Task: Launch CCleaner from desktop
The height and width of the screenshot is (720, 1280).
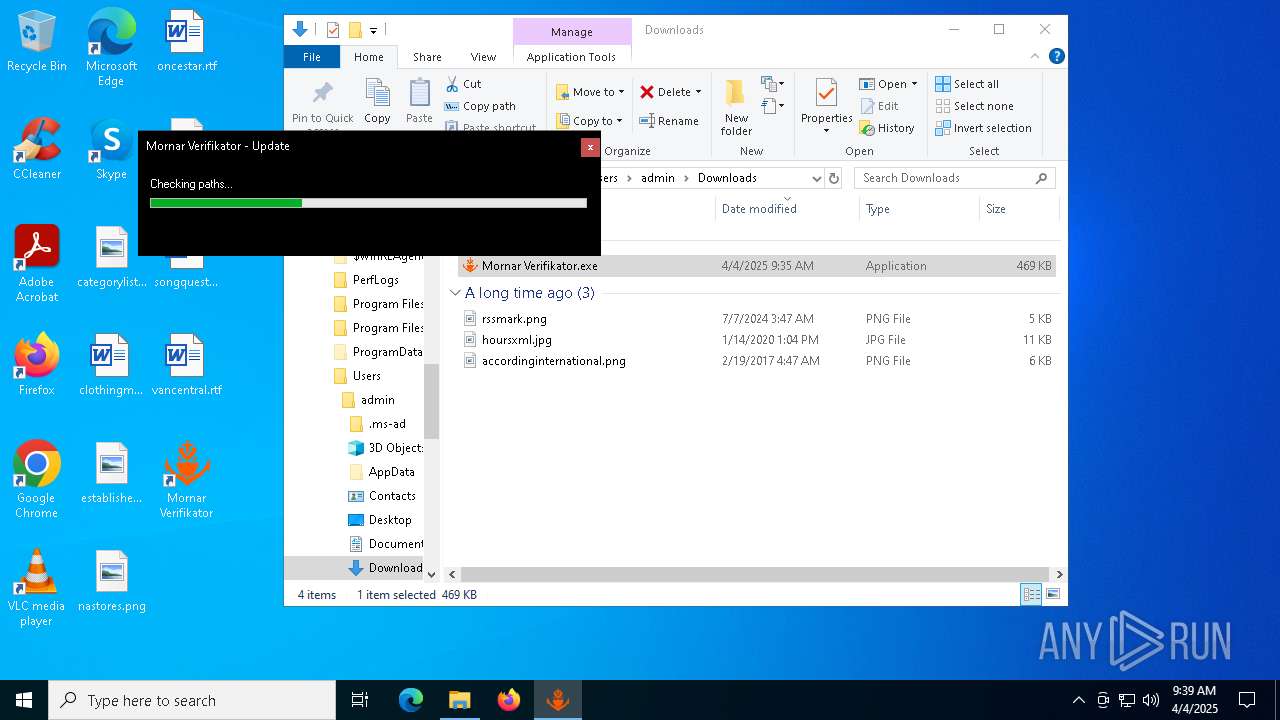Action: pyautogui.click(x=37, y=150)
